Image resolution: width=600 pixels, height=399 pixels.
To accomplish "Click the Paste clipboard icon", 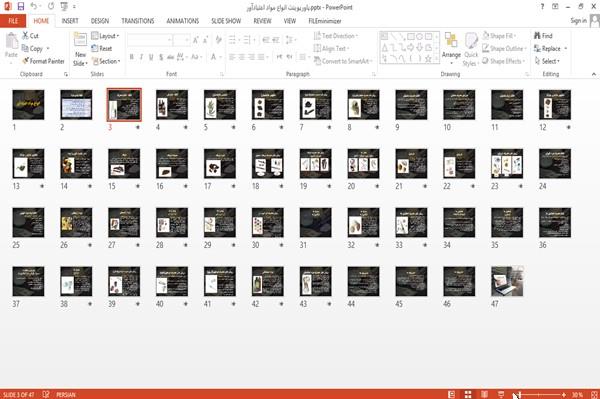I will pyautogui.click(x=11, y=41).
